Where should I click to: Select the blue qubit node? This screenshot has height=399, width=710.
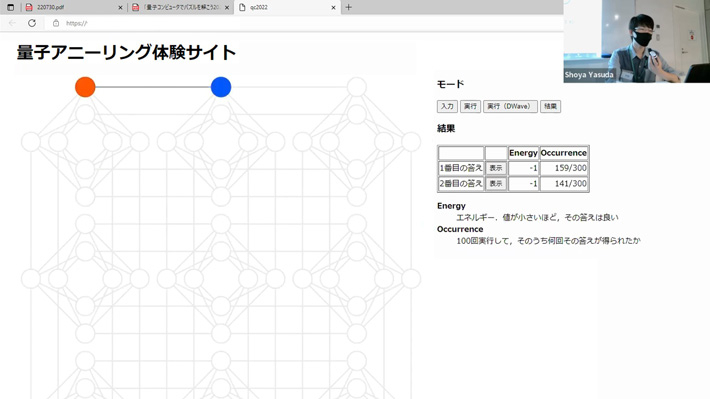221,87
